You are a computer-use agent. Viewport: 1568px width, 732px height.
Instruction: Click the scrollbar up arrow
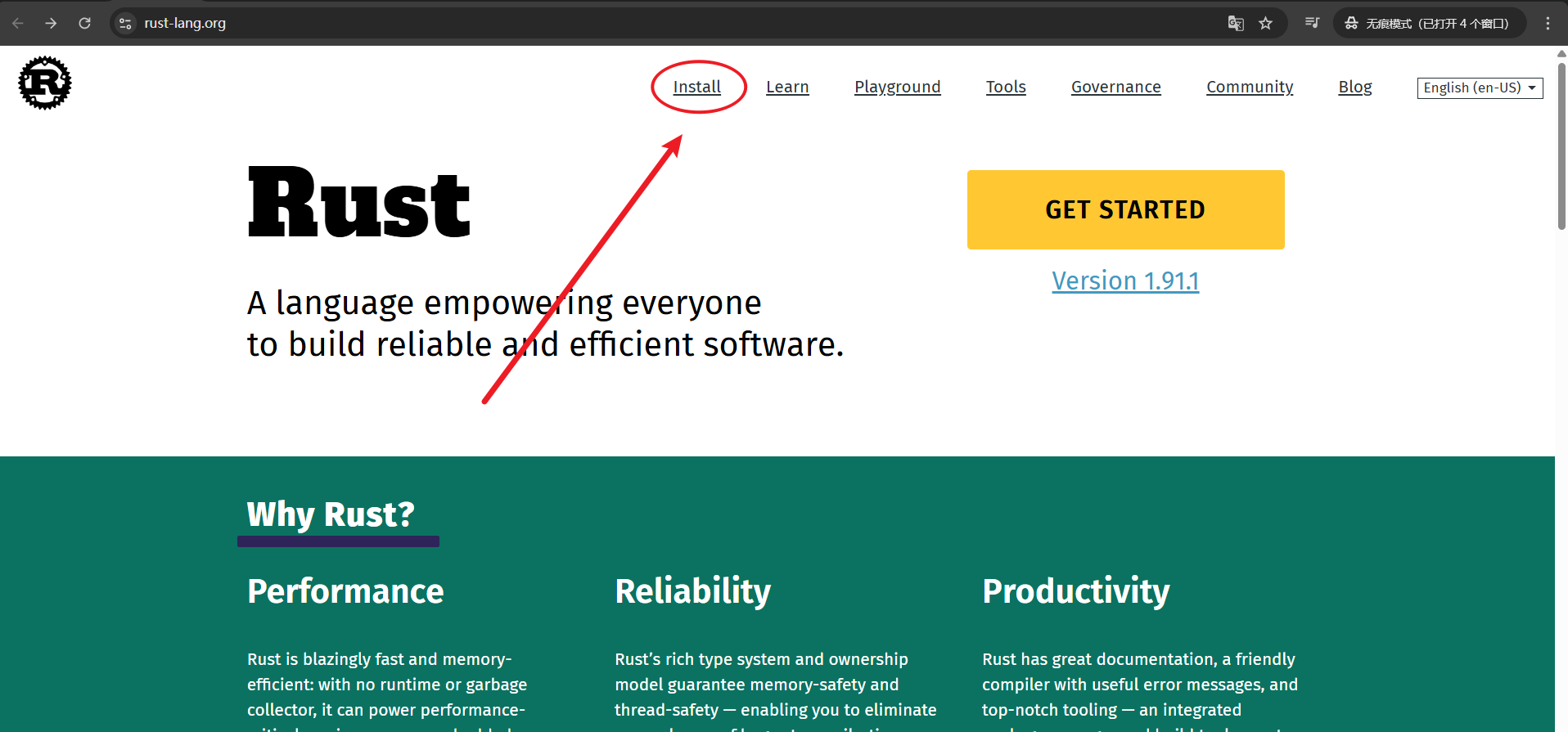click(1561, 53)
